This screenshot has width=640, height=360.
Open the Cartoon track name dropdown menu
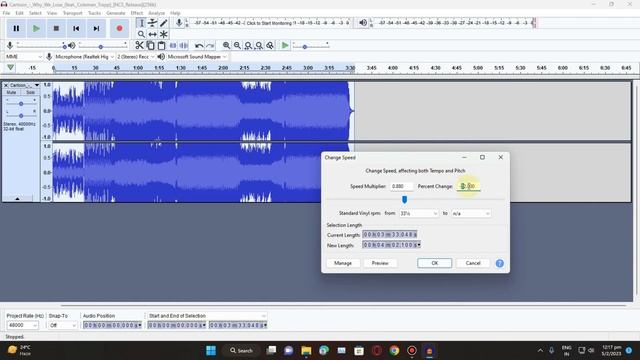point(37,85)
